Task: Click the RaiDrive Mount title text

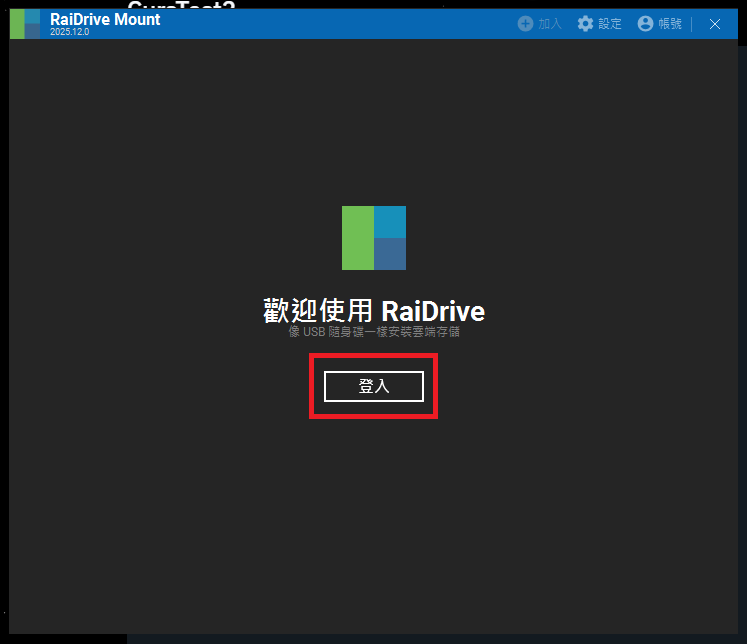Action: click(x=105, y=19)
